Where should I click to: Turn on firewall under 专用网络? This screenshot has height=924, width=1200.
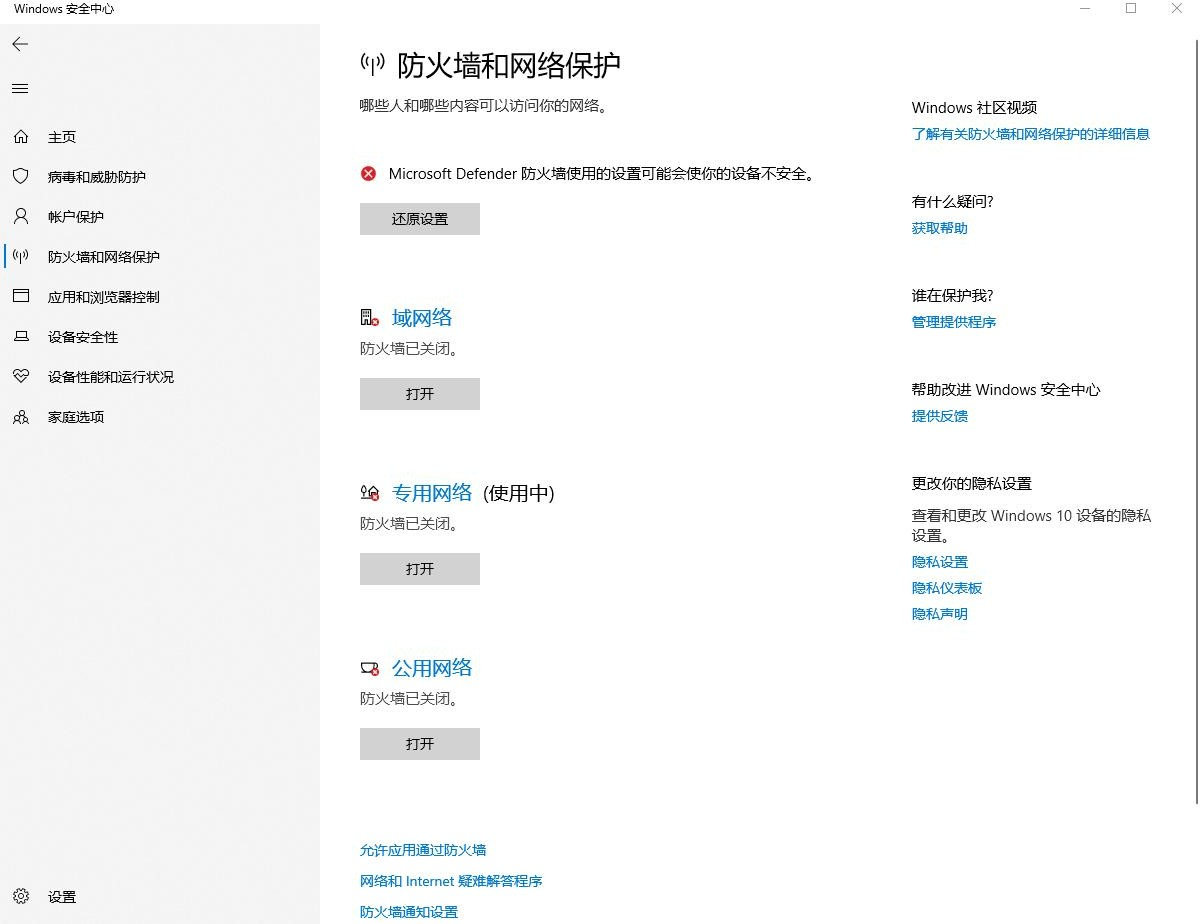coord(420,569)
